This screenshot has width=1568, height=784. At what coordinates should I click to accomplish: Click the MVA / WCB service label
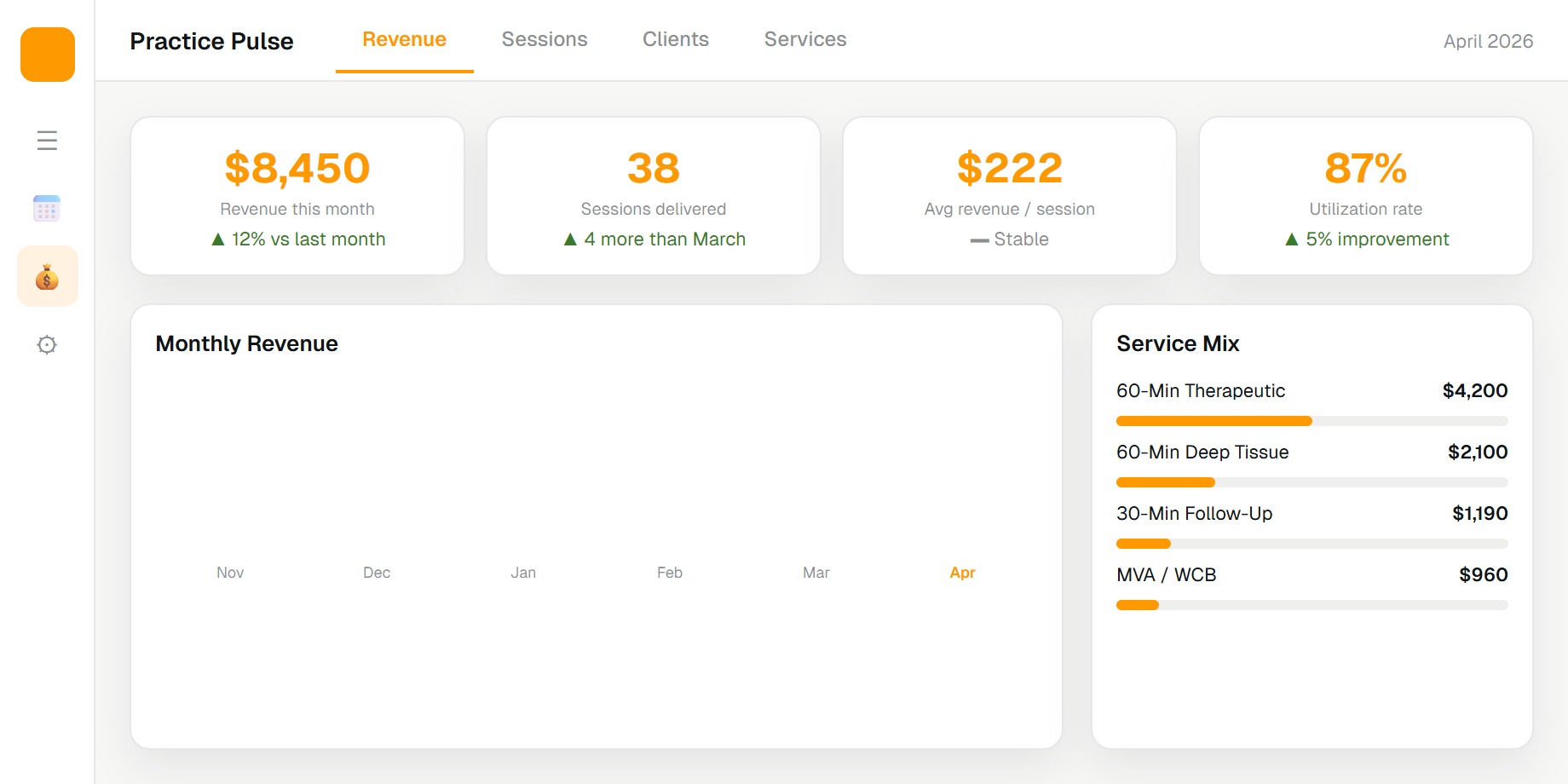(1166, 574)
